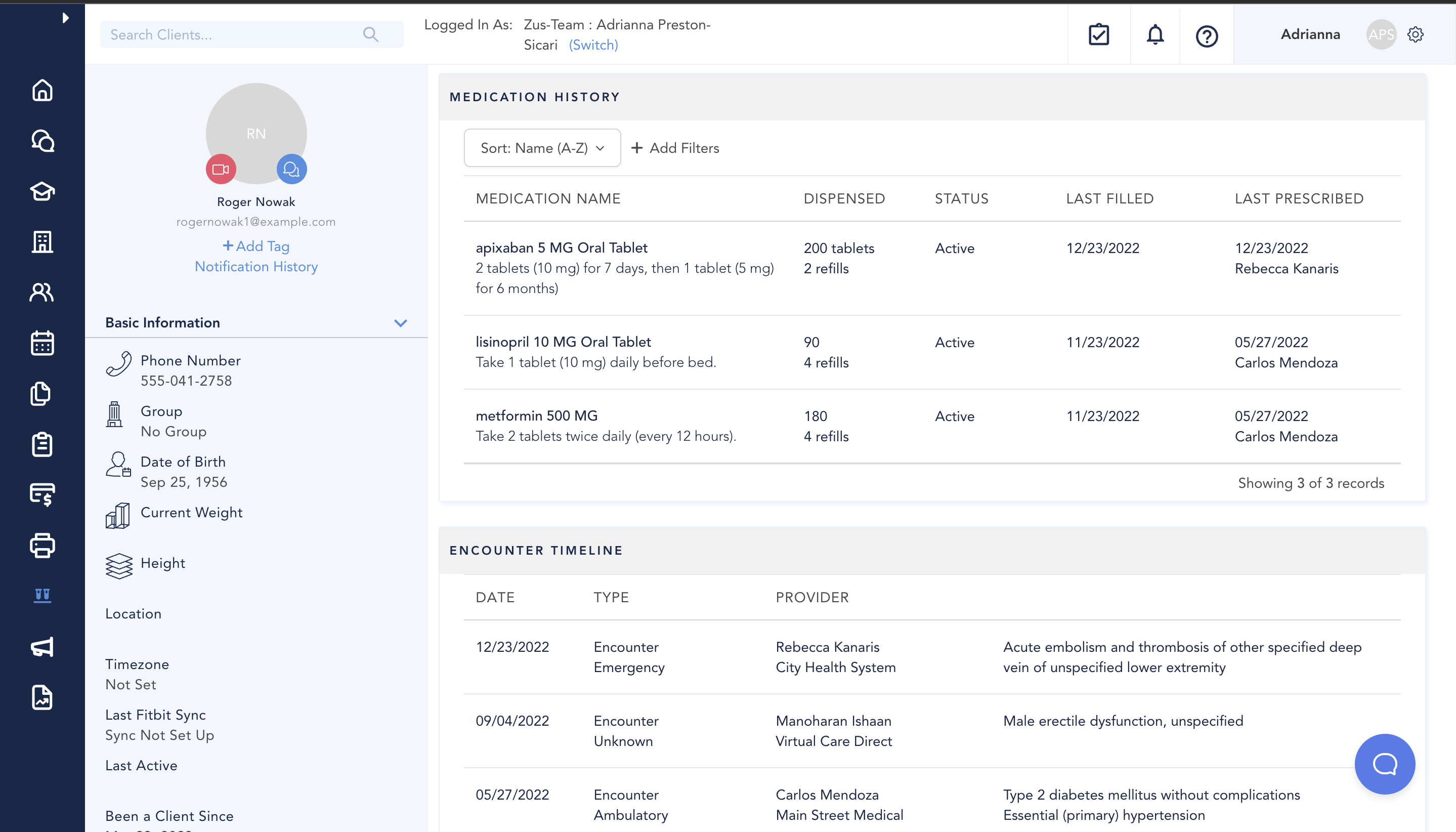Start video call with Roger Nowak
Image resolution: width=1456 pixels, height=832 pixels.
pyautogui.click(x=221, y=169)
